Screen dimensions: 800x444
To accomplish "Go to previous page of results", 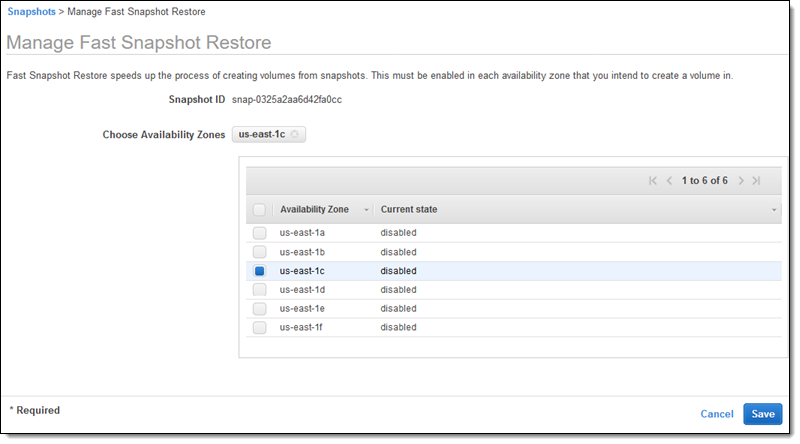I will click(x=670, y=181).
